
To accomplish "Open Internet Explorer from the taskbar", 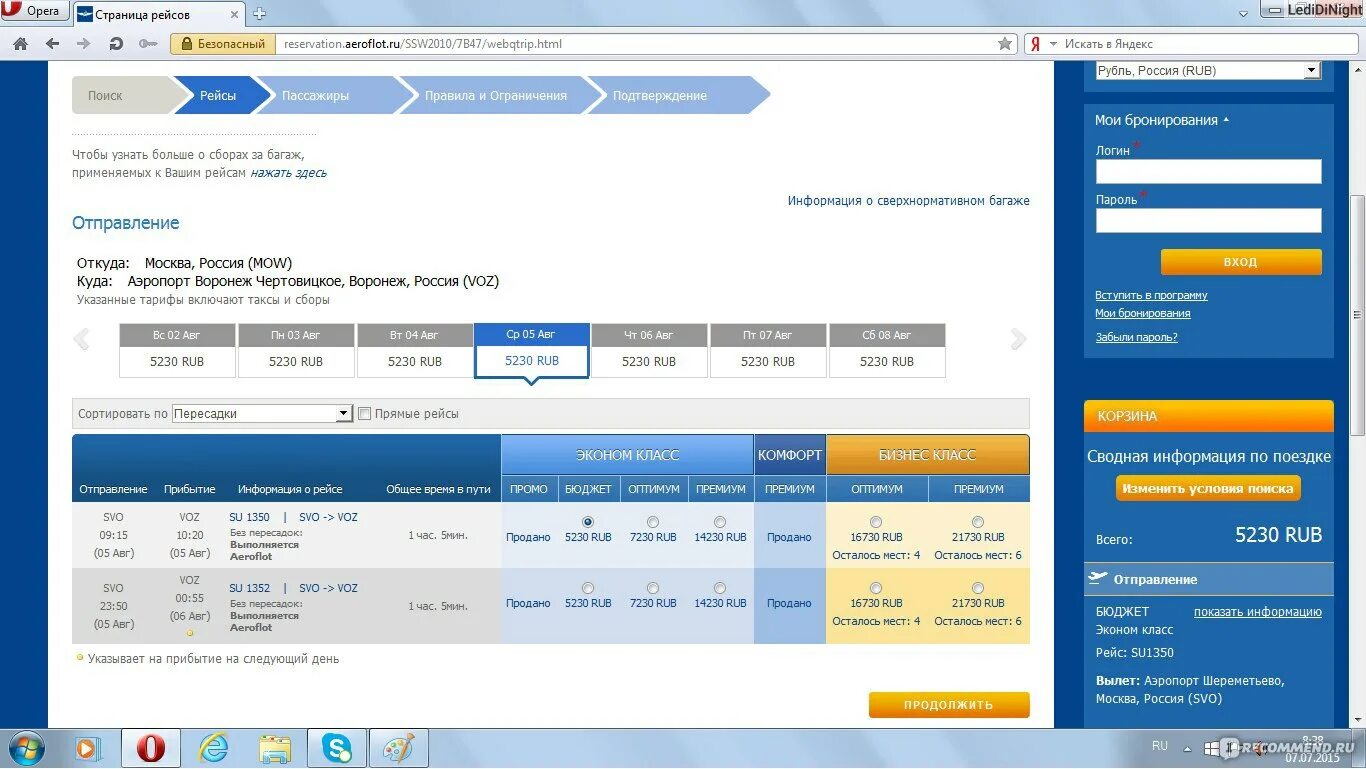I will (x=213, y=748).
